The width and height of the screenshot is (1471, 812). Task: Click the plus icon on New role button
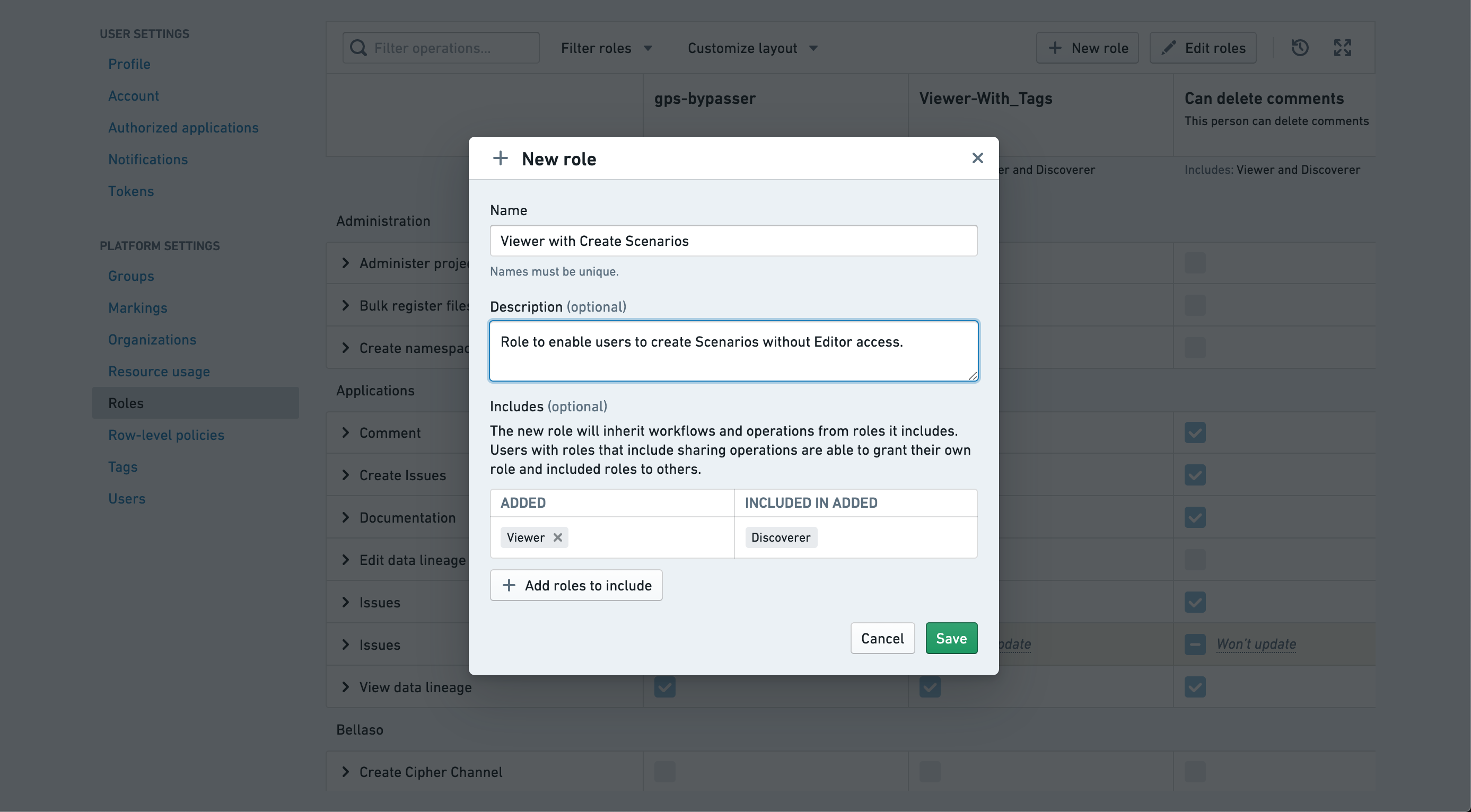click(1055, 48)
